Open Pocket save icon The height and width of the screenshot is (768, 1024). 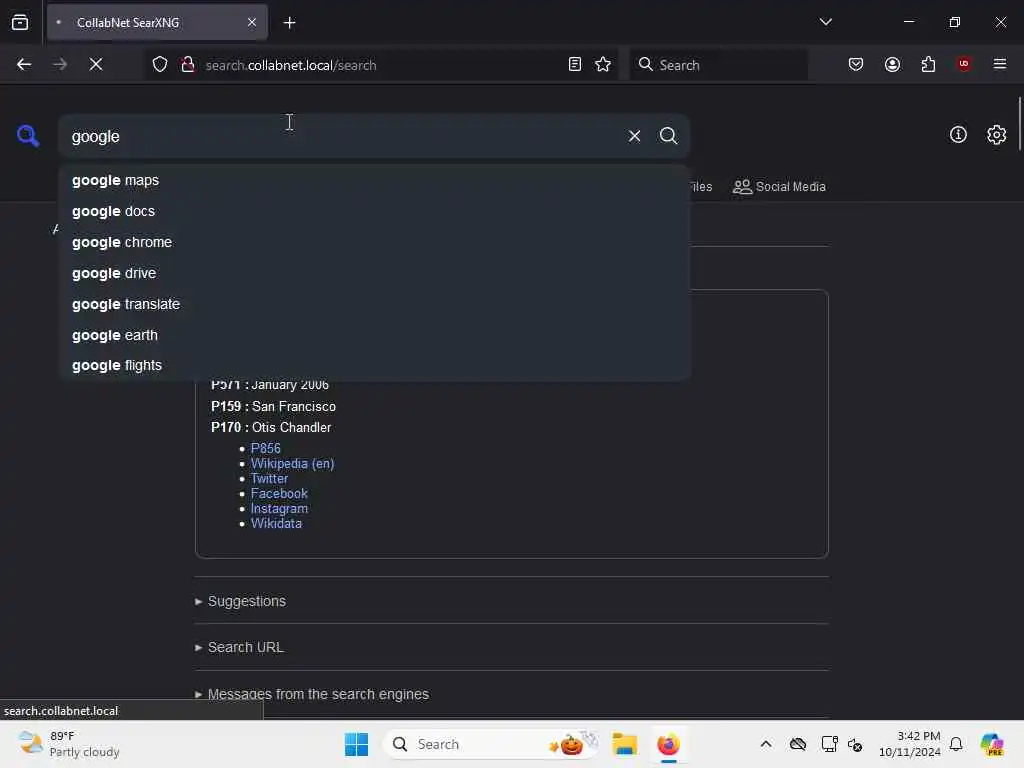pyautogui.click(x=856, y=64)
